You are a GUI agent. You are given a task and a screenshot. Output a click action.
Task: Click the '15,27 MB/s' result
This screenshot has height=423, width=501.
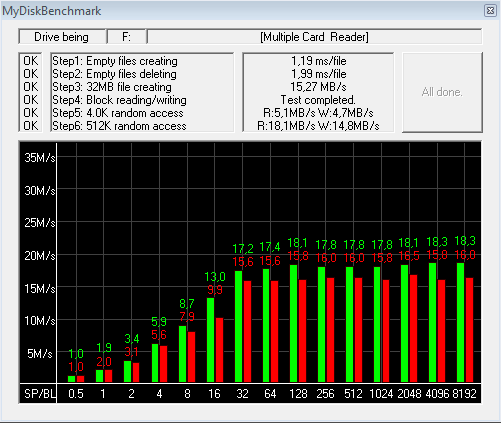coord(318,87)
